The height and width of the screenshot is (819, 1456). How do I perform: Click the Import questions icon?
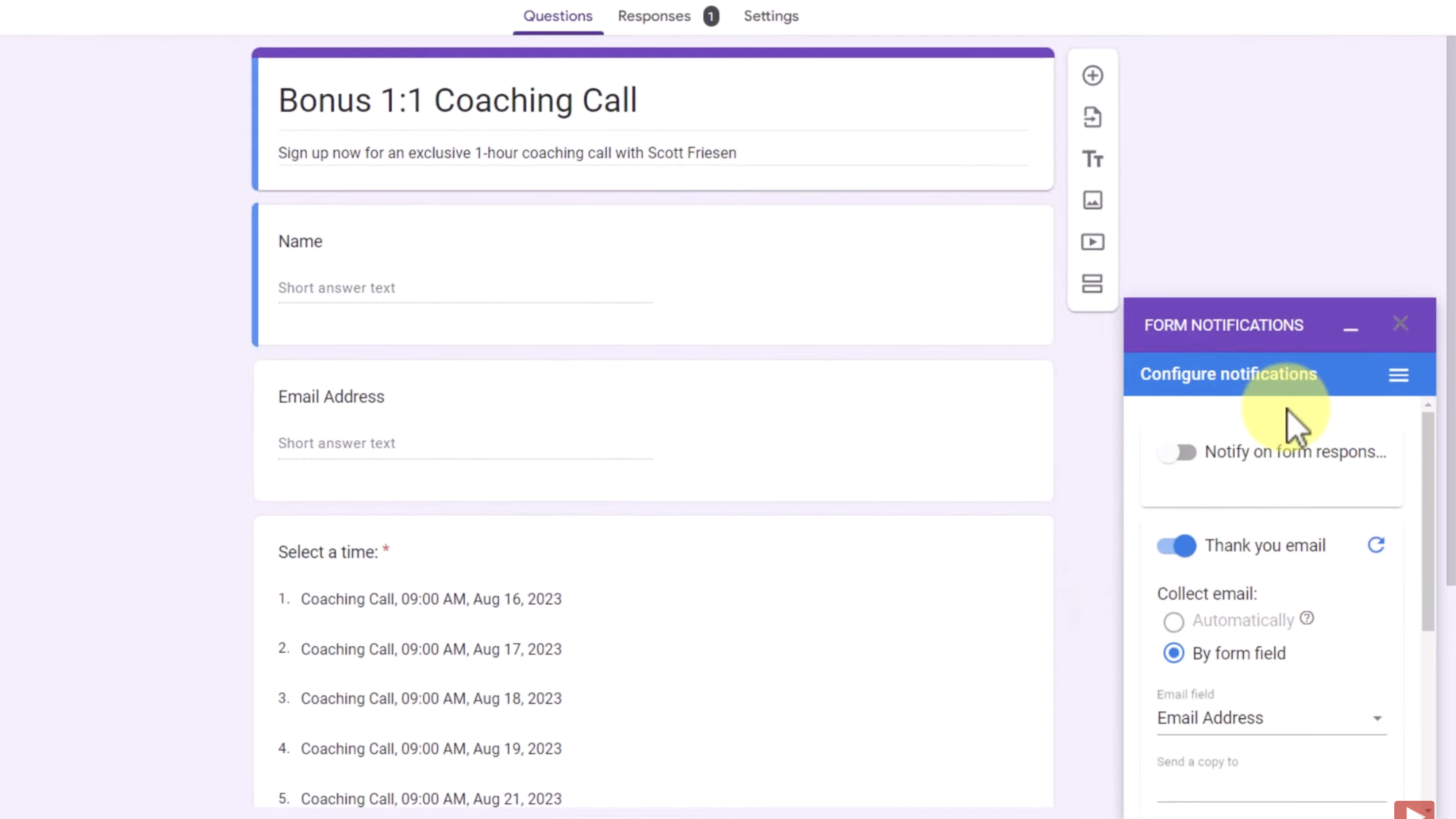pos(1092,118)
